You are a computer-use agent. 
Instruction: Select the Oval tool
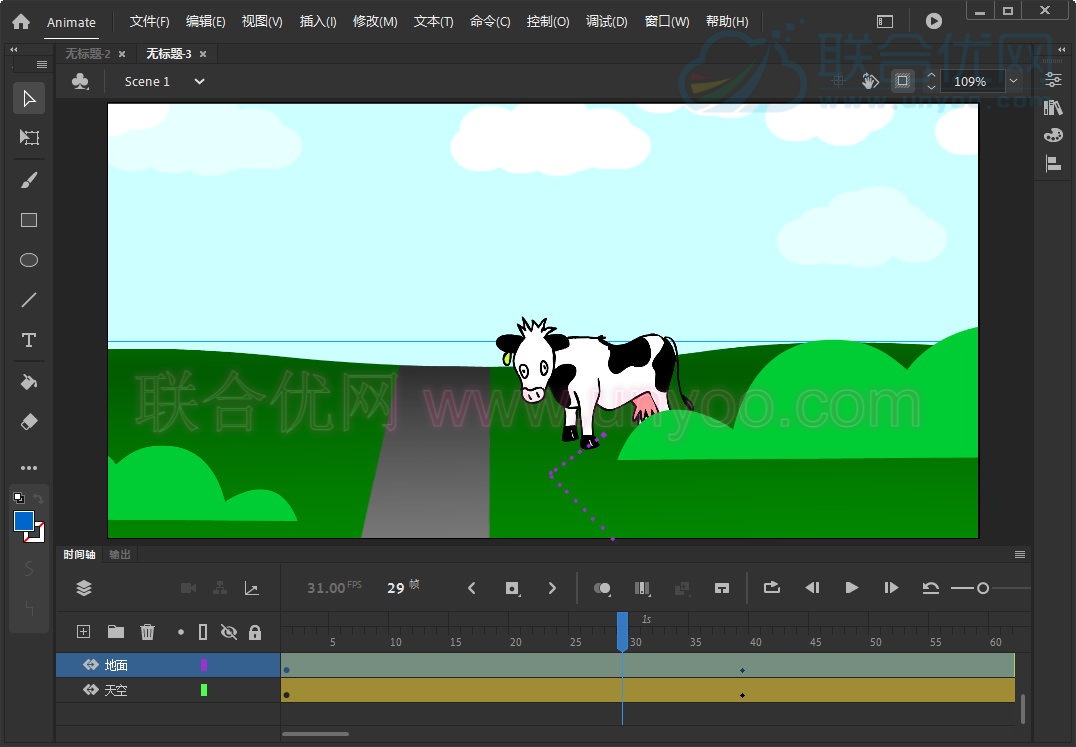pyautogui.click(x=29, y=260)
